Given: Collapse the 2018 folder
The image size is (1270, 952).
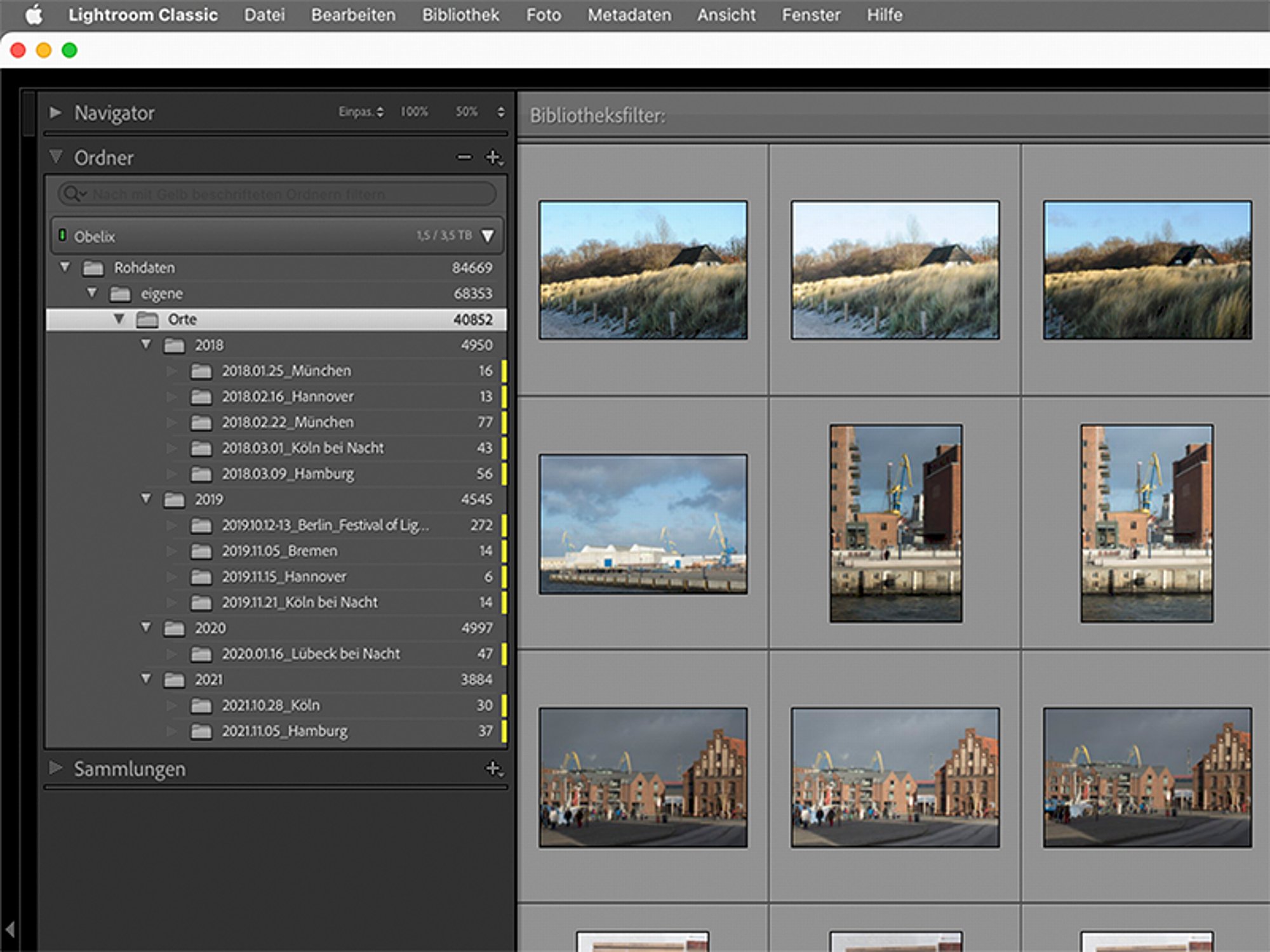Looking at the screenshot, I should click(146, 344).
